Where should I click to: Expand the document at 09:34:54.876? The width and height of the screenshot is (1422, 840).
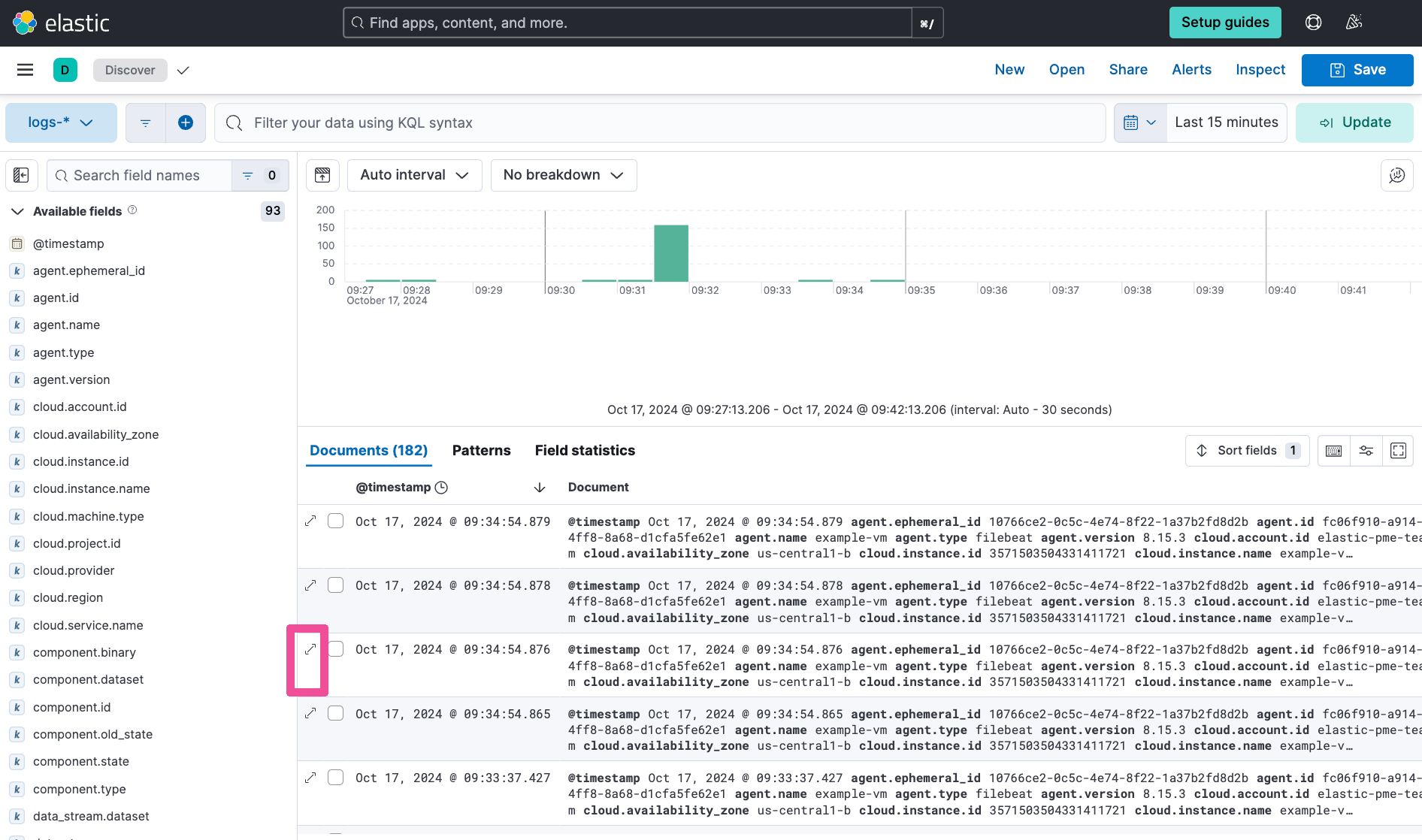pos(310,648)
